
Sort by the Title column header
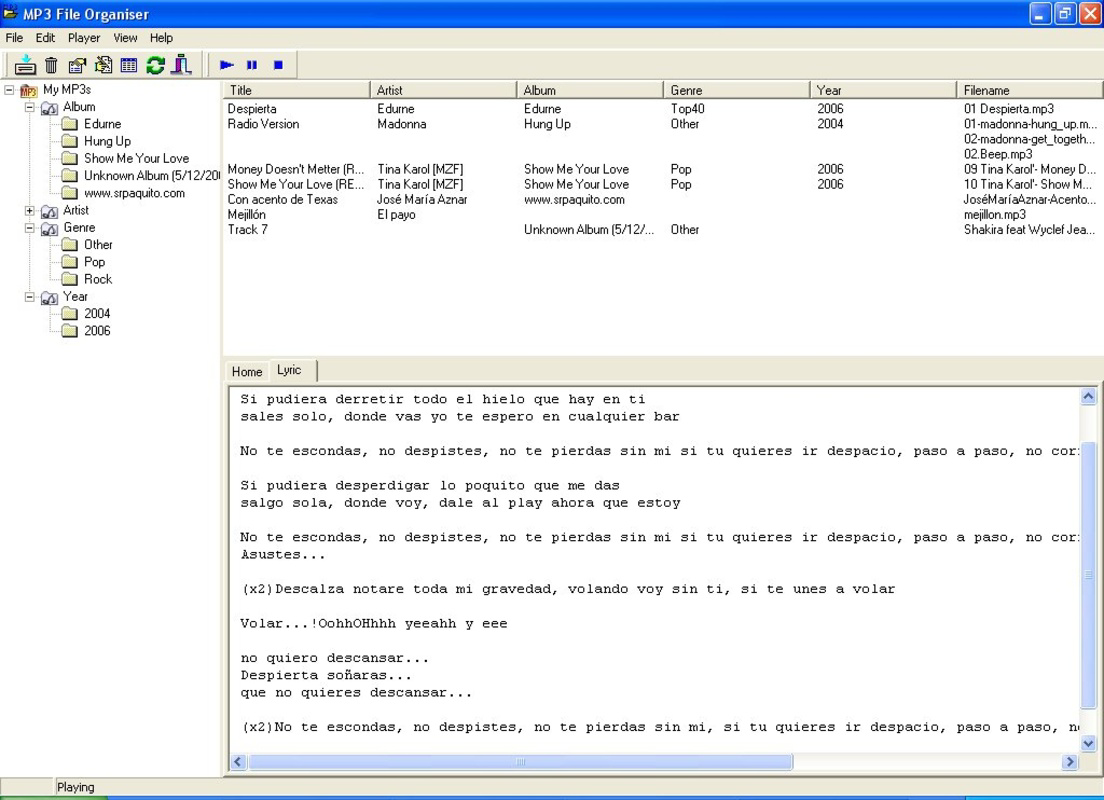296,90
